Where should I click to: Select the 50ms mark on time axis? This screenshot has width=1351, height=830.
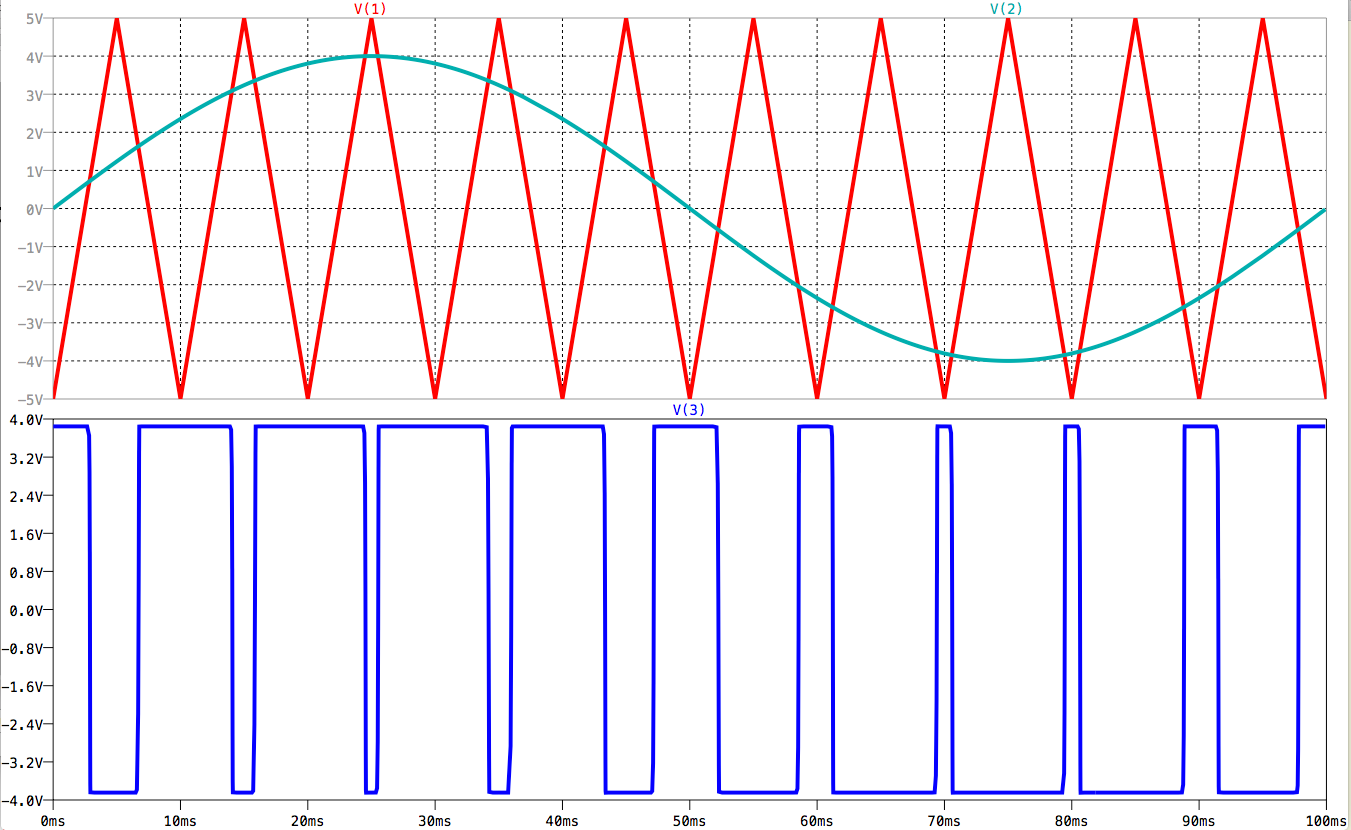[x=689, y=819]
